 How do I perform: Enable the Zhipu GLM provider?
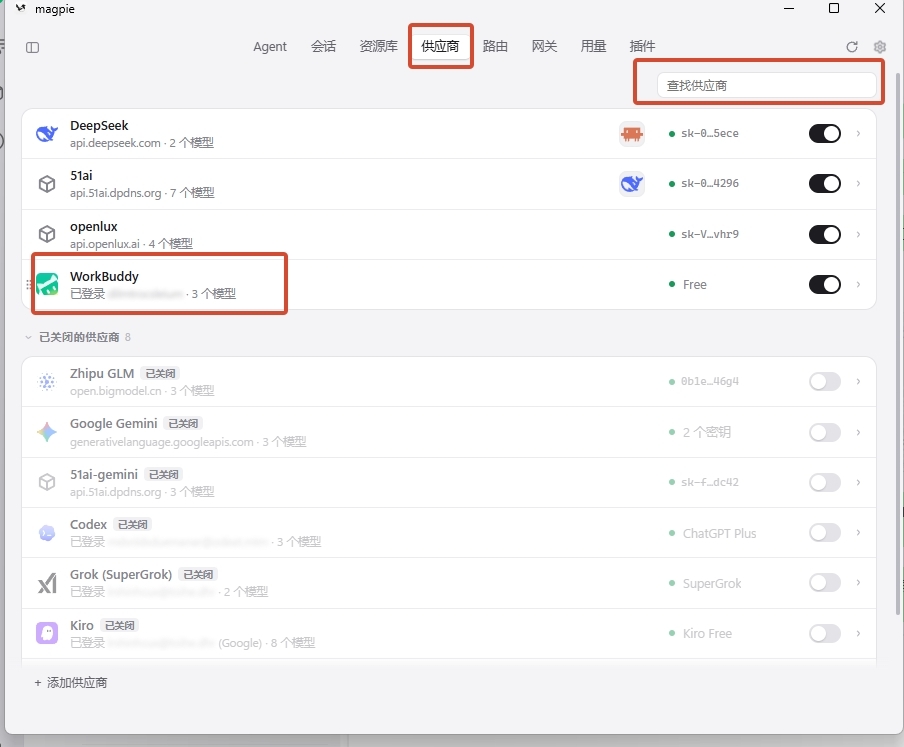(x=824, y=382)
